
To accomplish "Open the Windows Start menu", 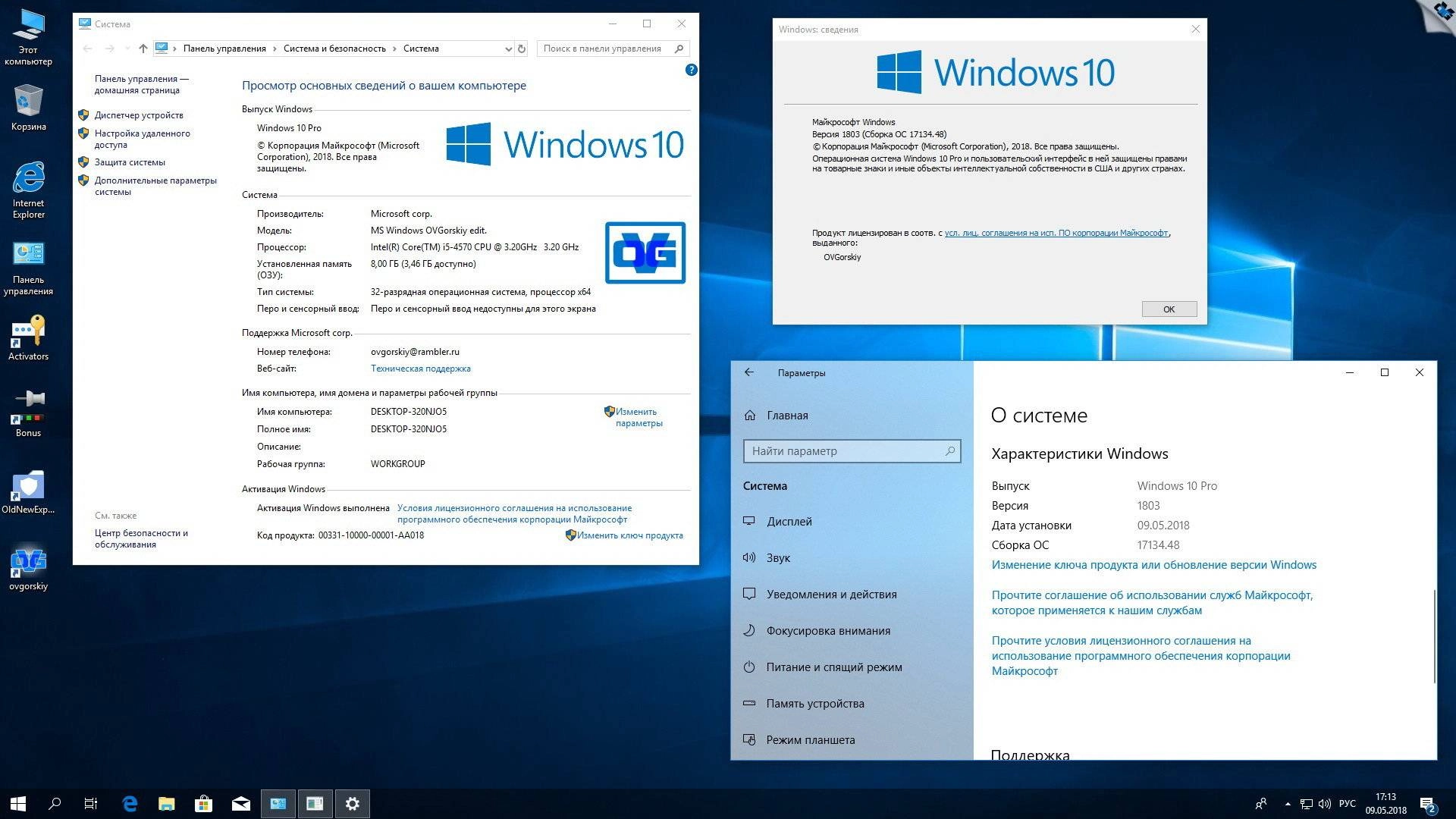I will point(18,804).
